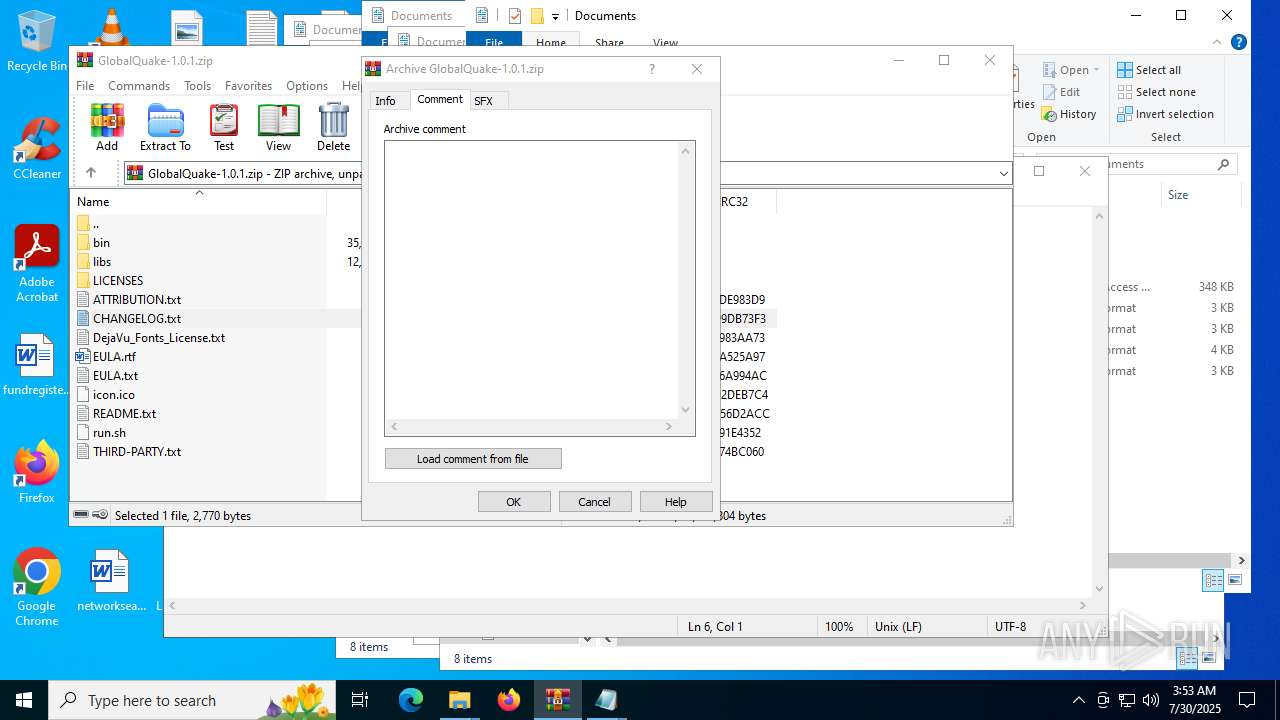1280x720 pixels.
Task: Click Microsoft Edge taskbar icon
Action: click(411, 700)
